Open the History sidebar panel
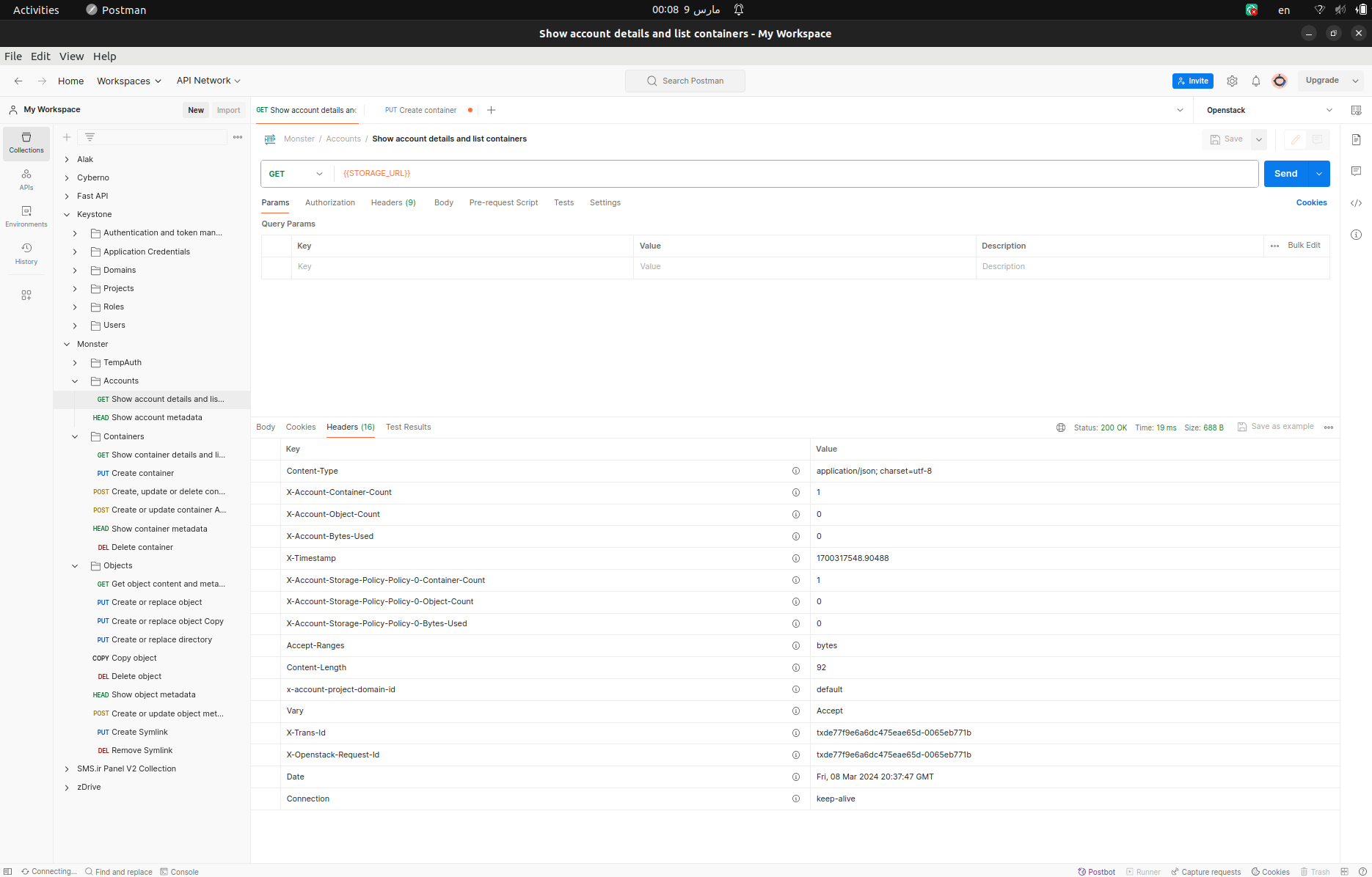 (x=26, y=254)
